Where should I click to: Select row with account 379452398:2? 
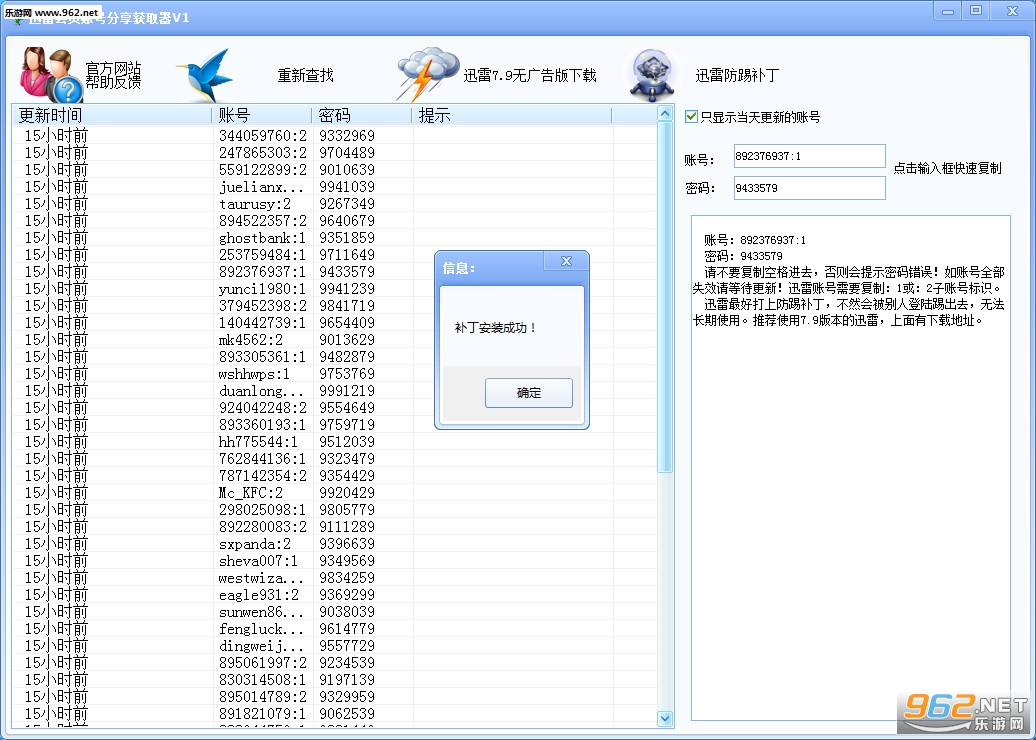[x=334, y=306]
